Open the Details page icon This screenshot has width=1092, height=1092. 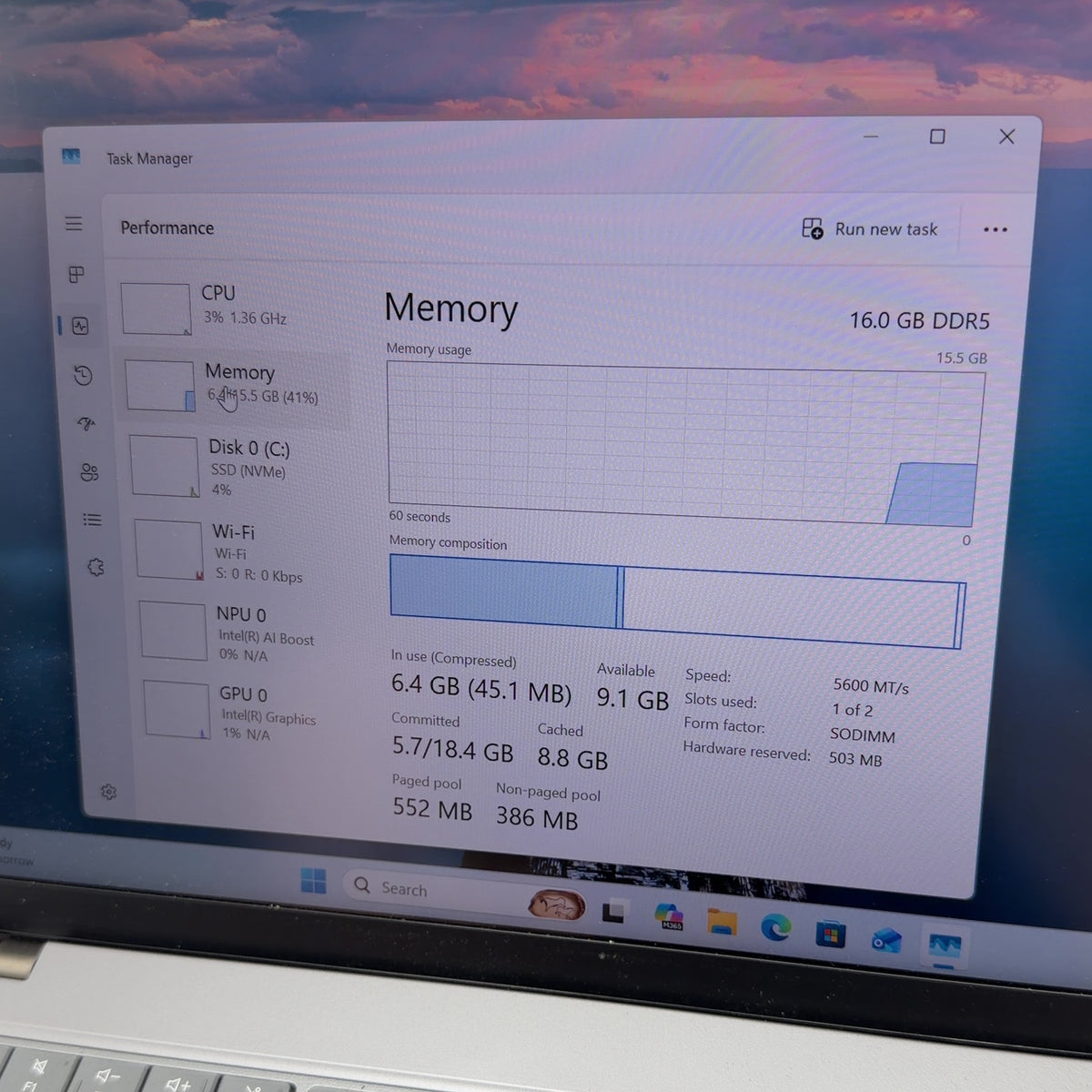92,520
